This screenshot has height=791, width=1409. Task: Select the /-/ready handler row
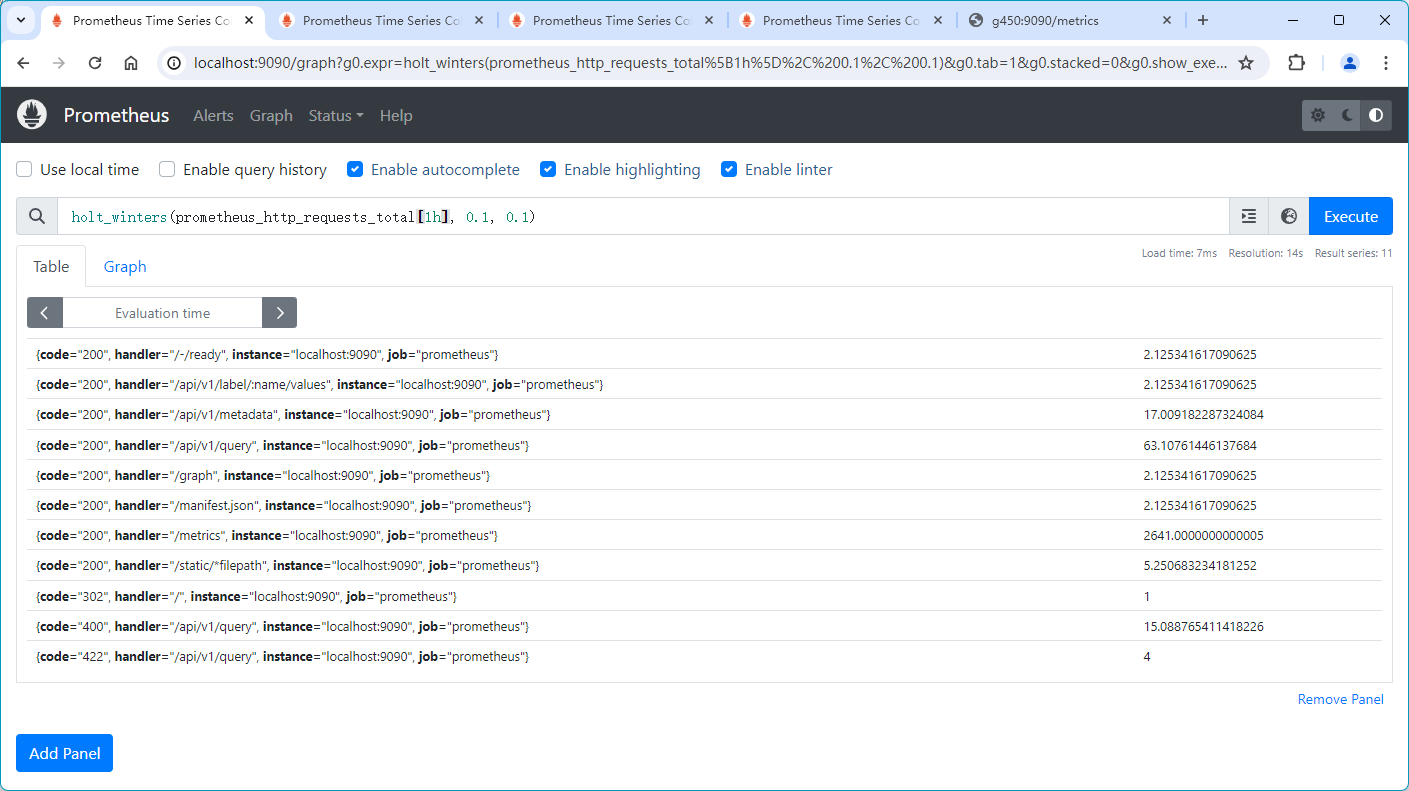[x=704, y=354]
